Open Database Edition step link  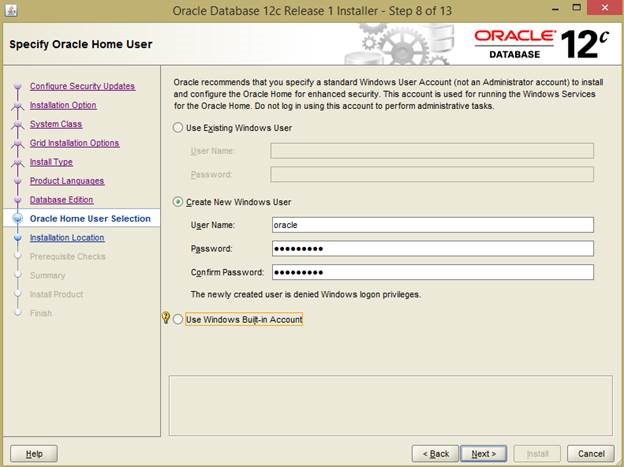point(62,200)
